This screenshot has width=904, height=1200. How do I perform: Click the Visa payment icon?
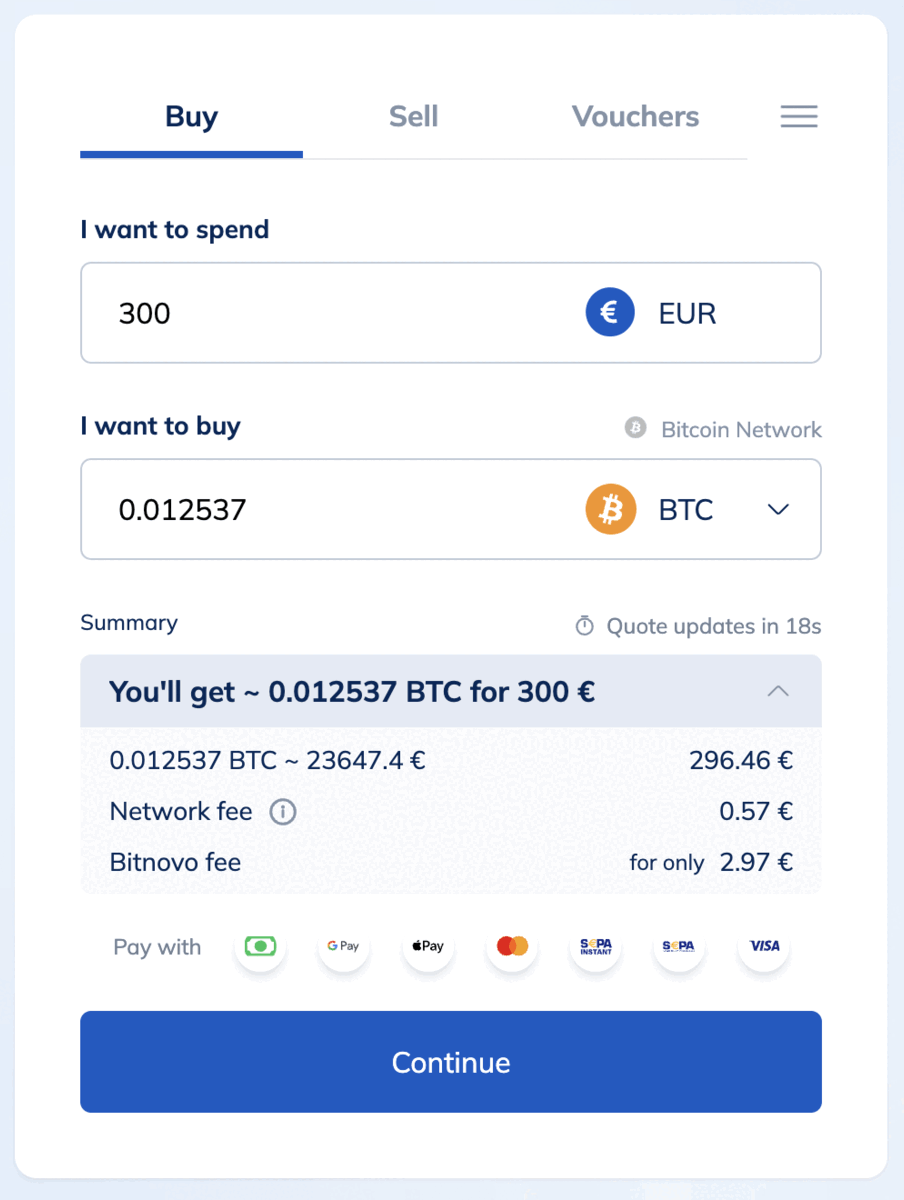(765, 946)
